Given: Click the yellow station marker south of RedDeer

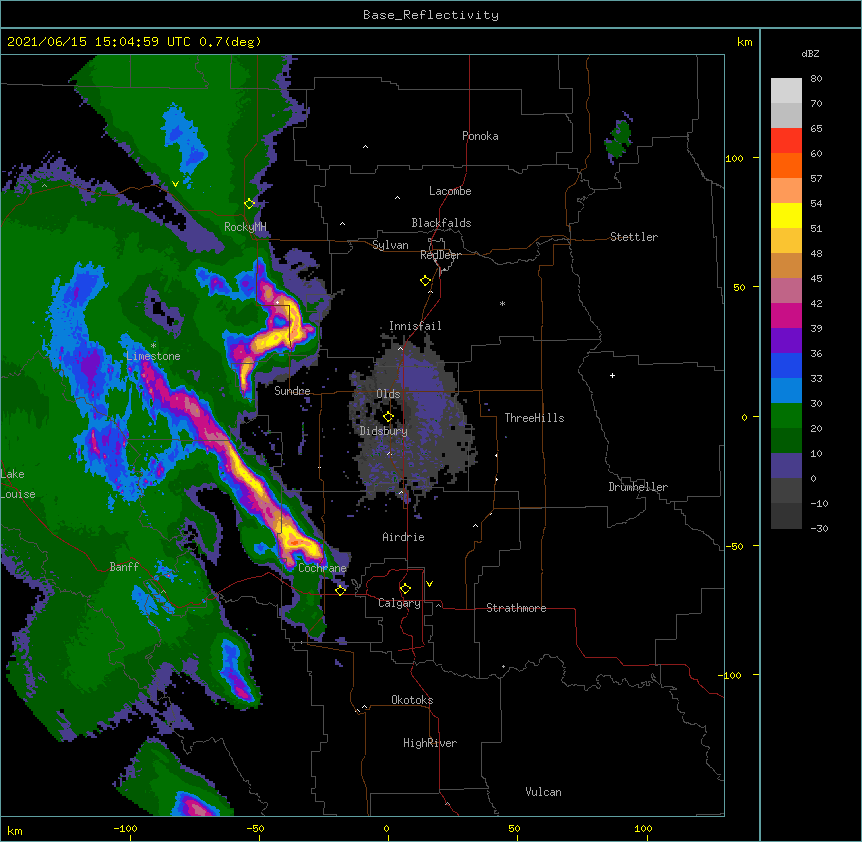Looking at the screenshot, I should click(425, 281).
